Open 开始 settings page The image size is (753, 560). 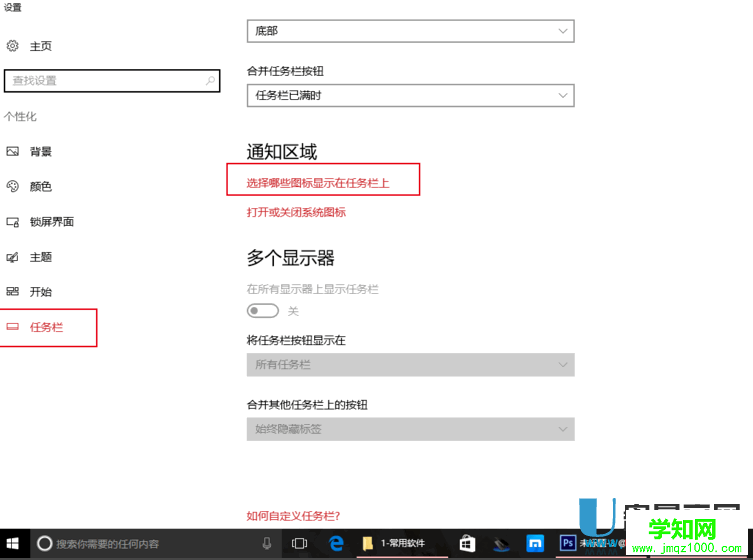(41, 292)
